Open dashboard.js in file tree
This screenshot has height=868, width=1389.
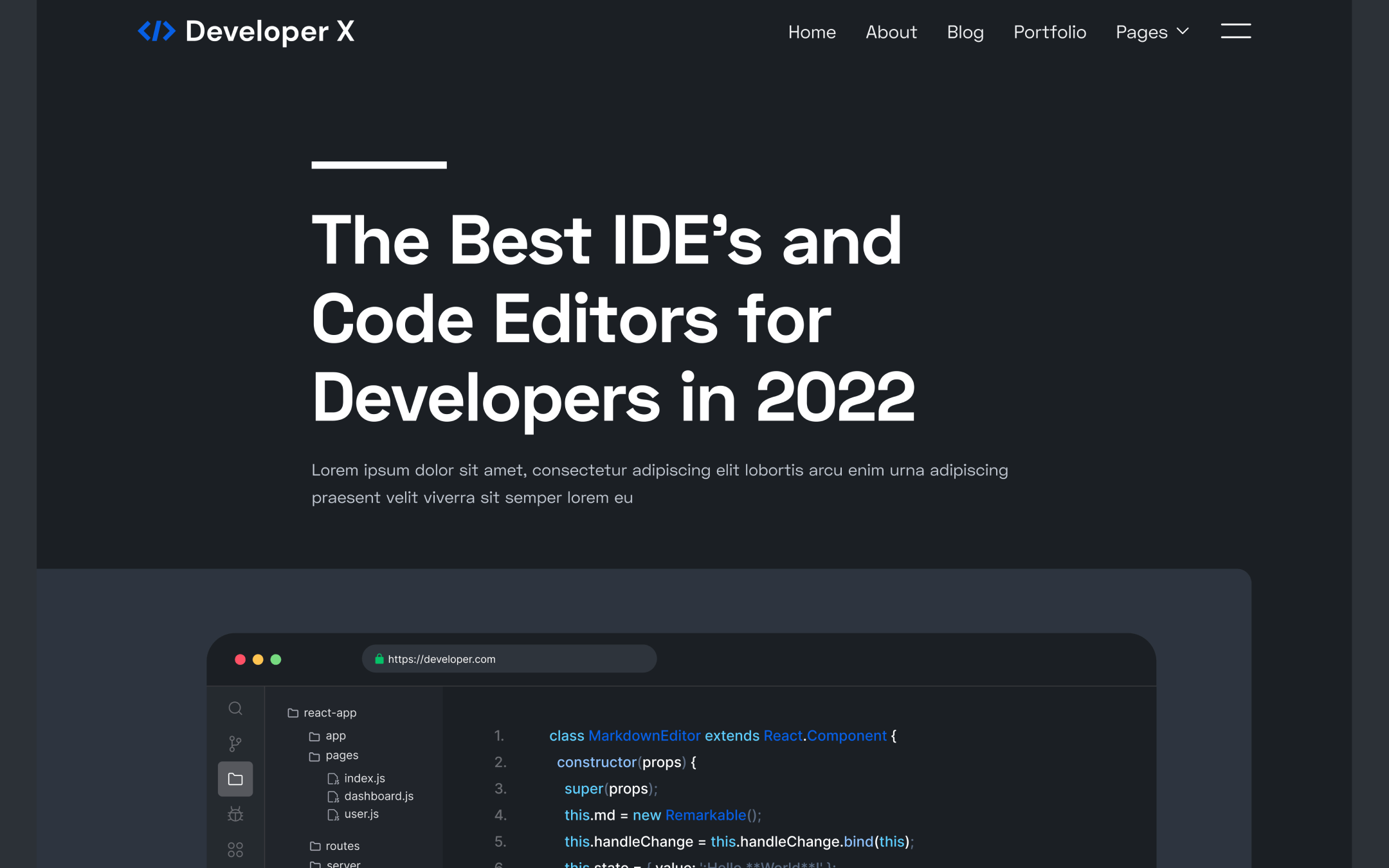pyautogui.click(x=379, y=797)
